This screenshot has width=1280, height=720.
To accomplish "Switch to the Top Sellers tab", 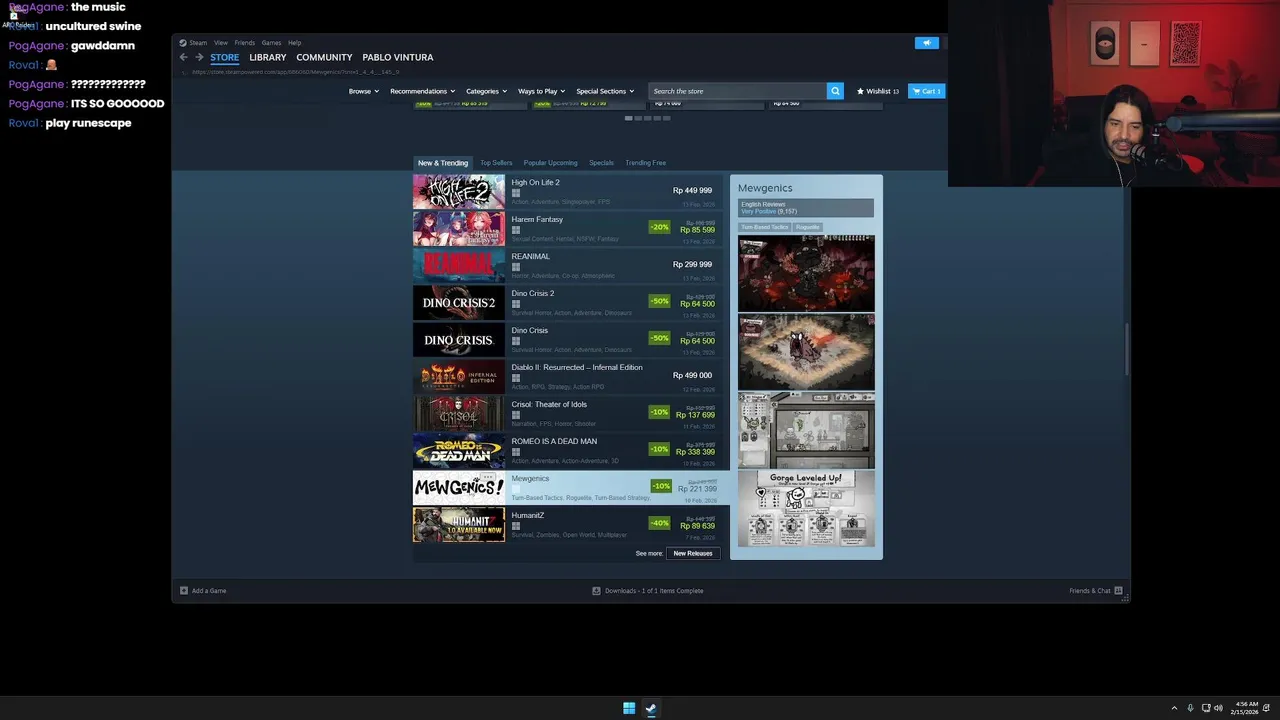I will pos(496,163).
